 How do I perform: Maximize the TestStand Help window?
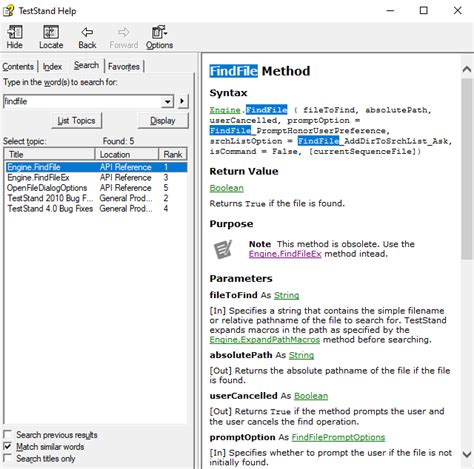424,11
